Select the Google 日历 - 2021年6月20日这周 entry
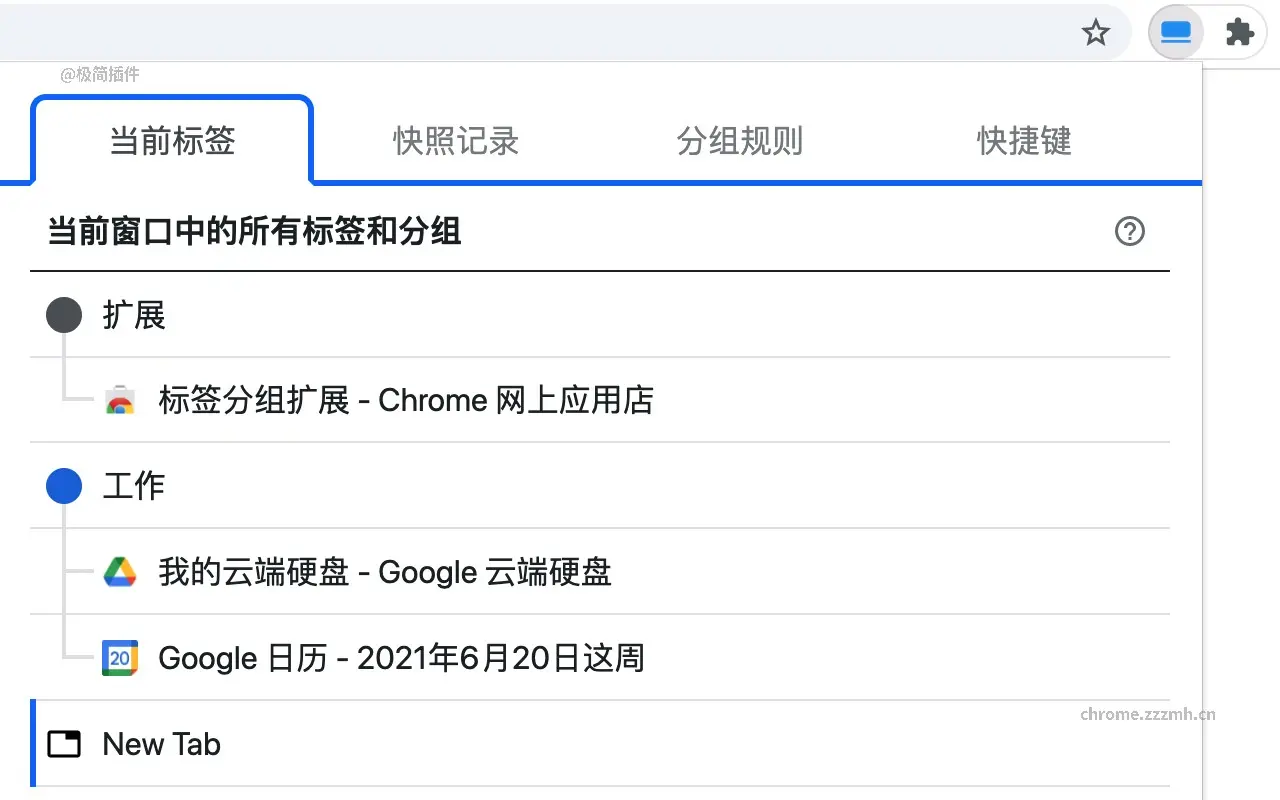 pos(400,658)
